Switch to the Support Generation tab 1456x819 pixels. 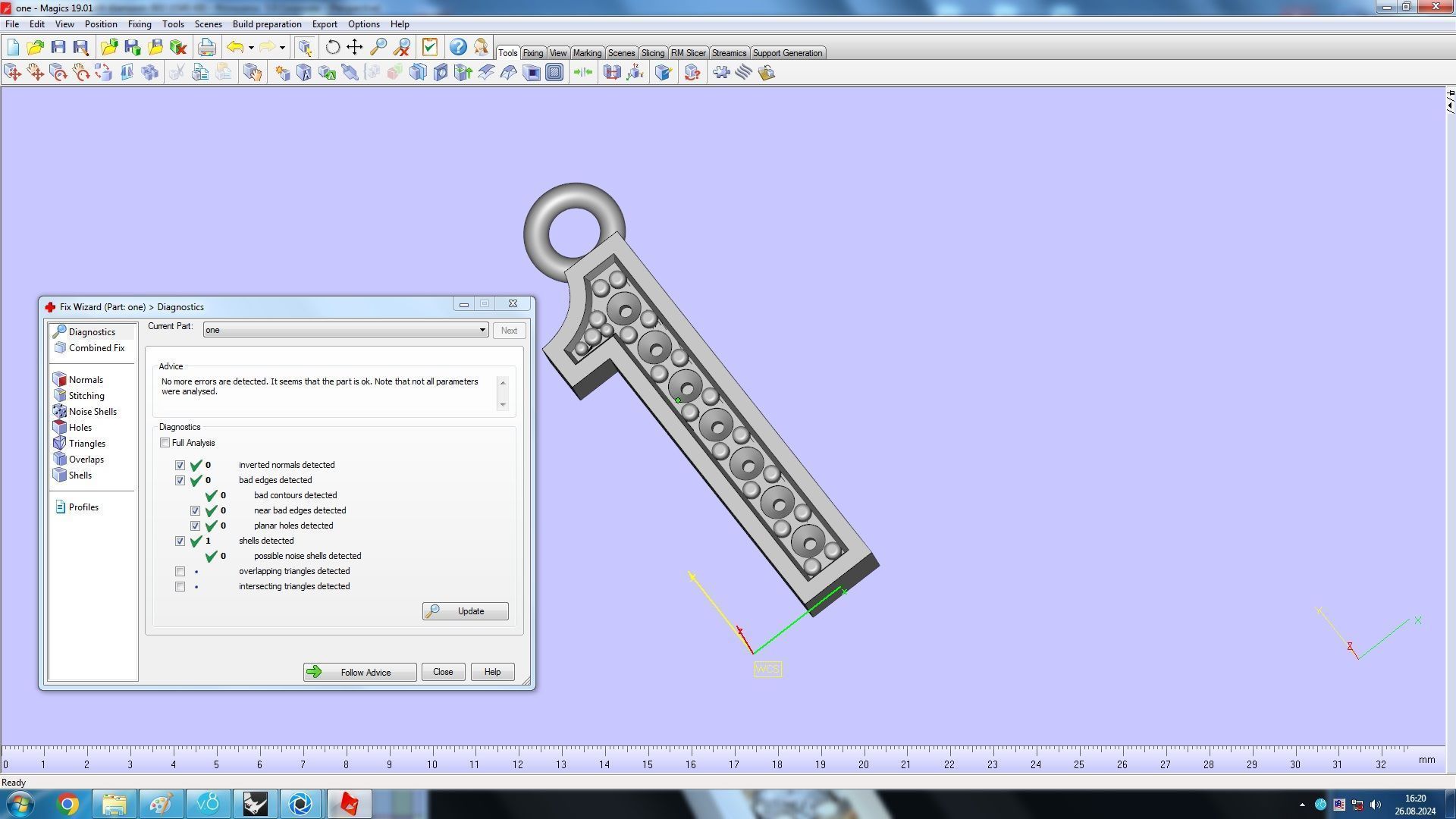click(x=786, y=53)
